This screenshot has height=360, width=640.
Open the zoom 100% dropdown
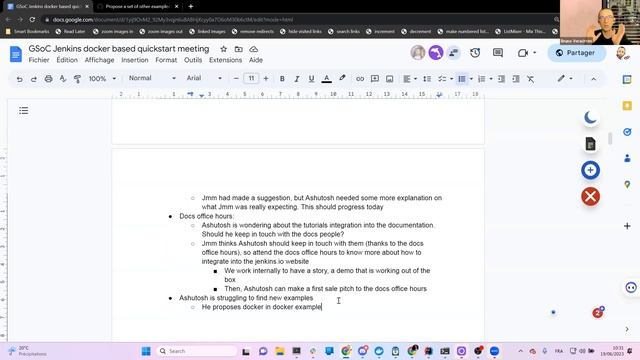[102, 78]
